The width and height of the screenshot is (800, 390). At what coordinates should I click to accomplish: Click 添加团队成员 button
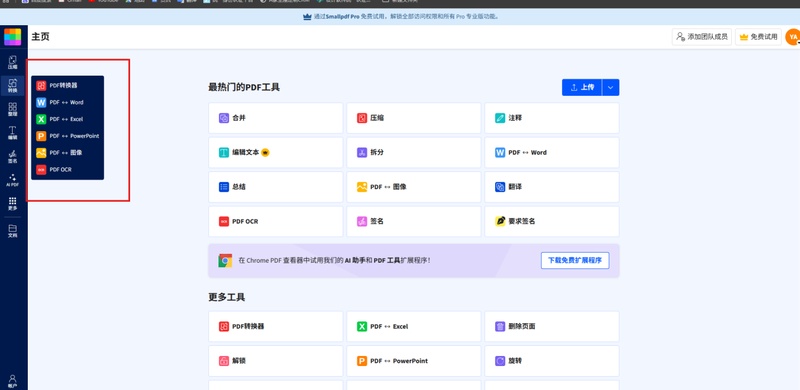click(702, 37)
